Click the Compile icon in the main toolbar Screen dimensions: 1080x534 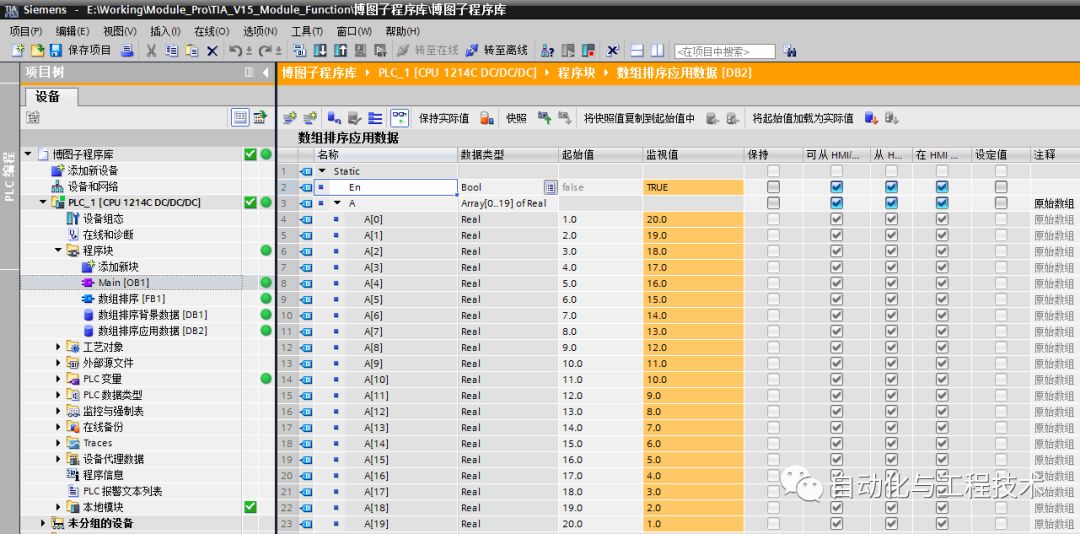pos(300,50)
